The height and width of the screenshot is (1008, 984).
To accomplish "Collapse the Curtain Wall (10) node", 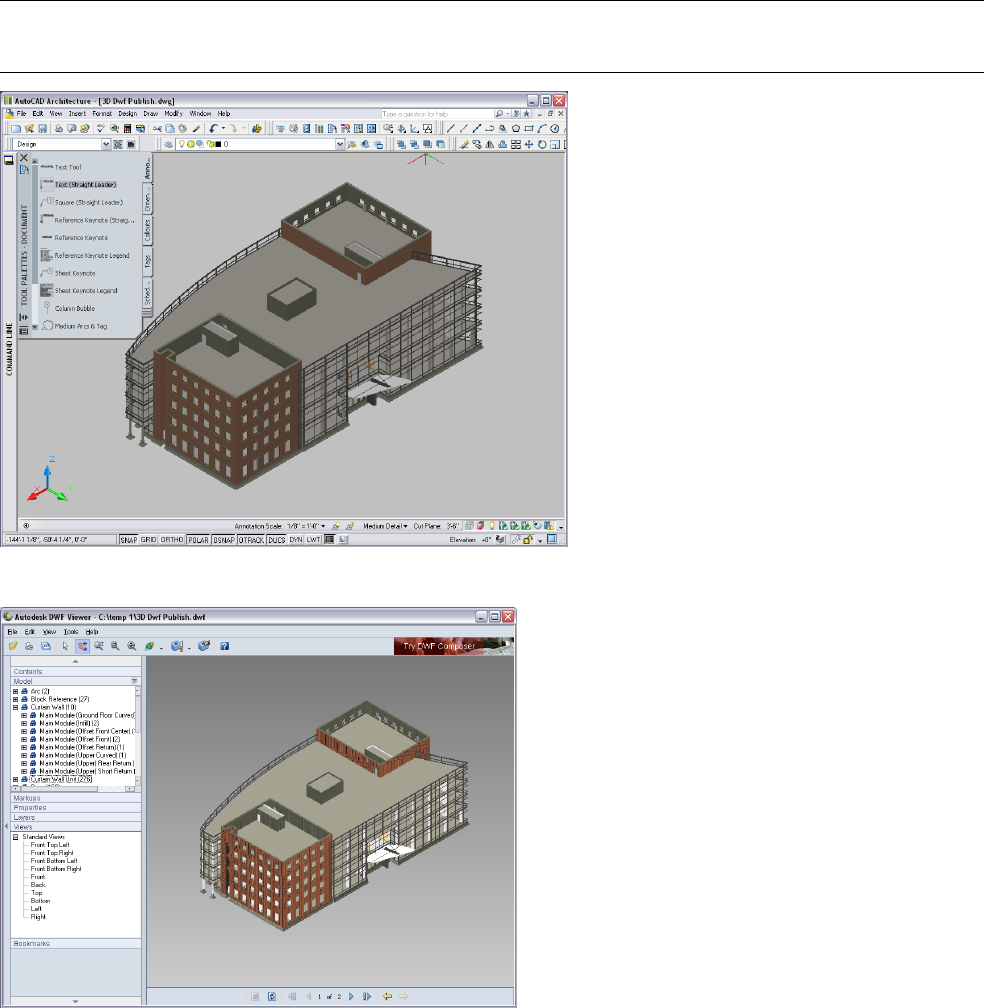I will point(15,707).
